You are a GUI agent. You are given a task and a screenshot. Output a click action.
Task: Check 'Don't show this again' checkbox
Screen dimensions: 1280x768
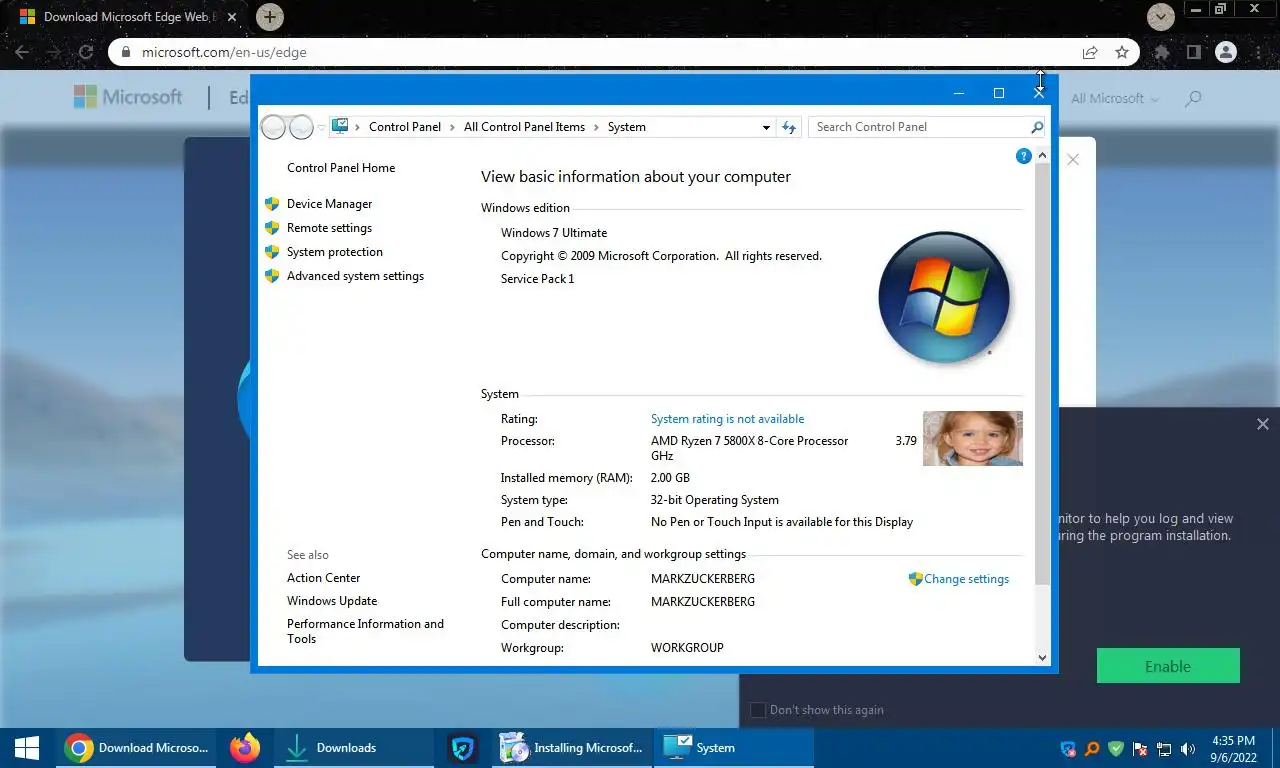click(x=758, y=710)
